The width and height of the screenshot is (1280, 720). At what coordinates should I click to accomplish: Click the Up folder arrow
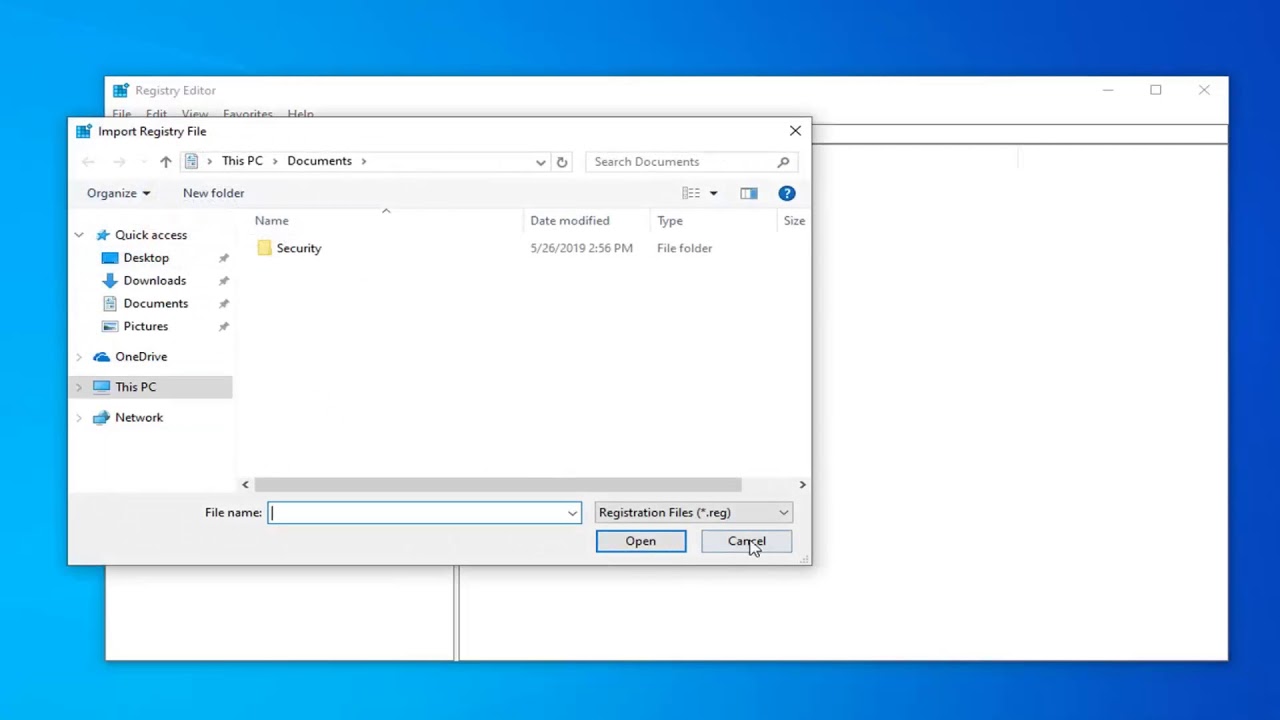coord(165,161)
